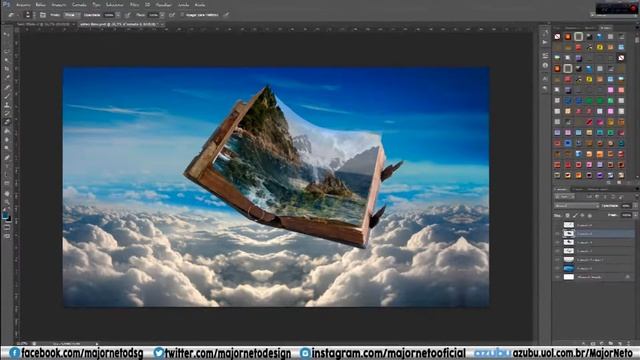The height and width of the screenshot is (360, 640).
Task: Open the options bar opacity slider arrow
Action: point(118,15)
